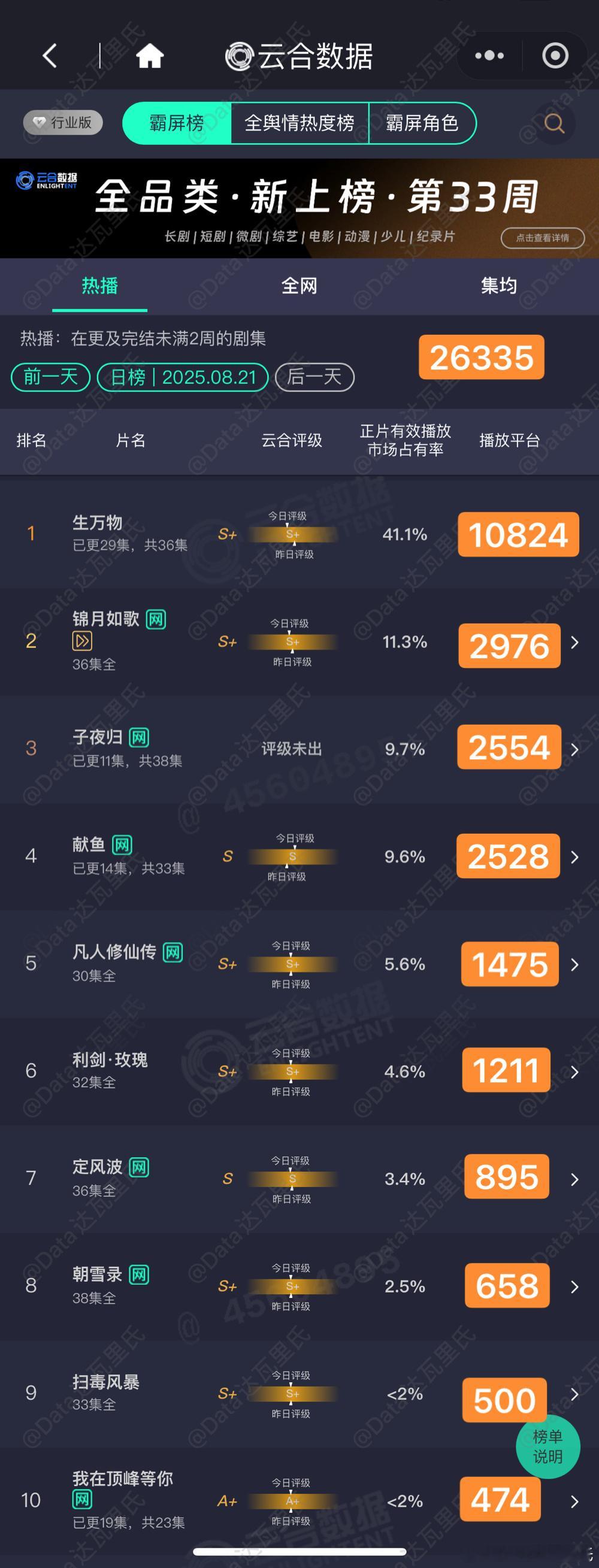
Task: Select the 集均 tab
Action: tap(498, 286)
